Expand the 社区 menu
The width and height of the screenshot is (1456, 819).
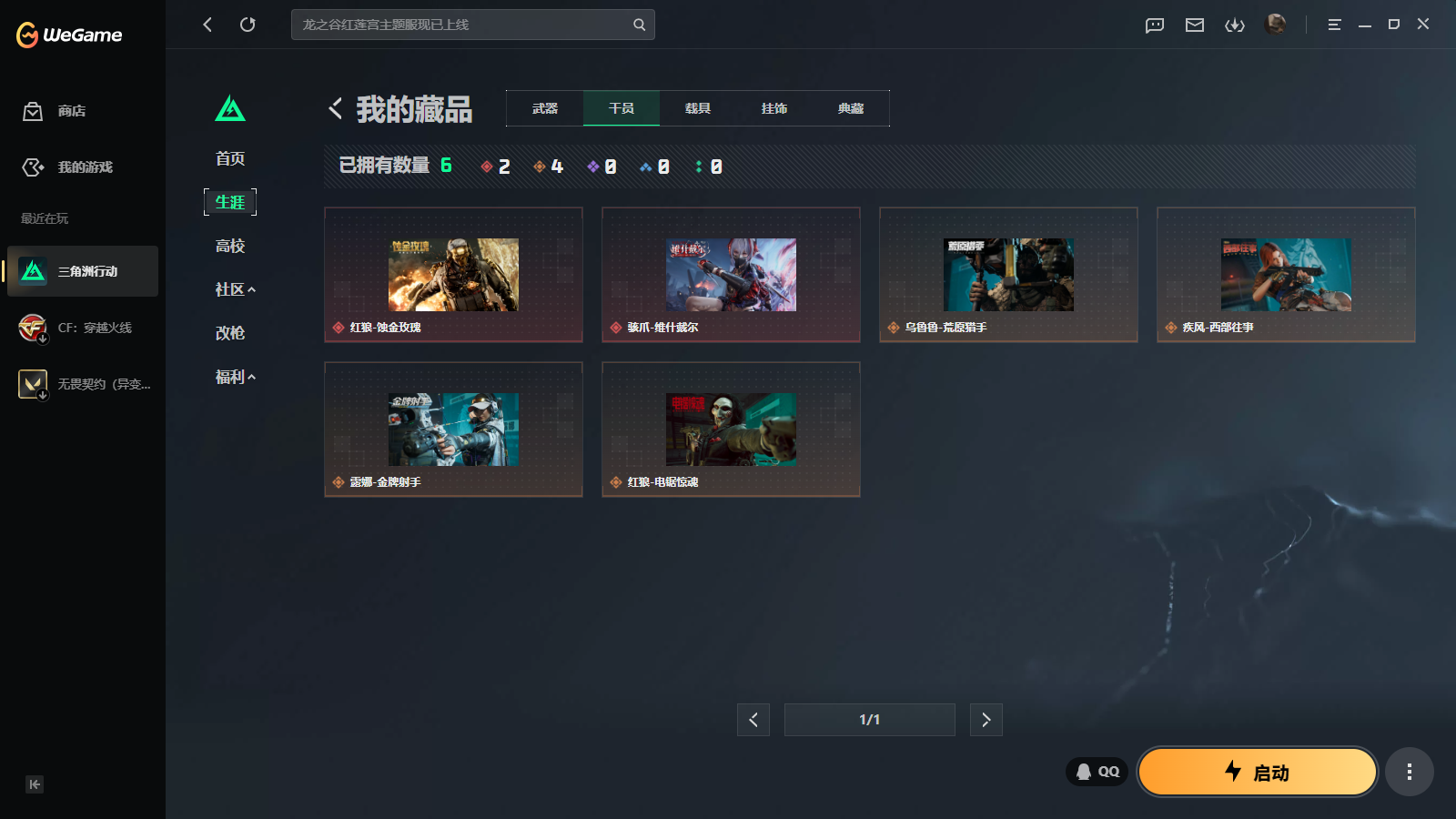[x=235, y=289]
